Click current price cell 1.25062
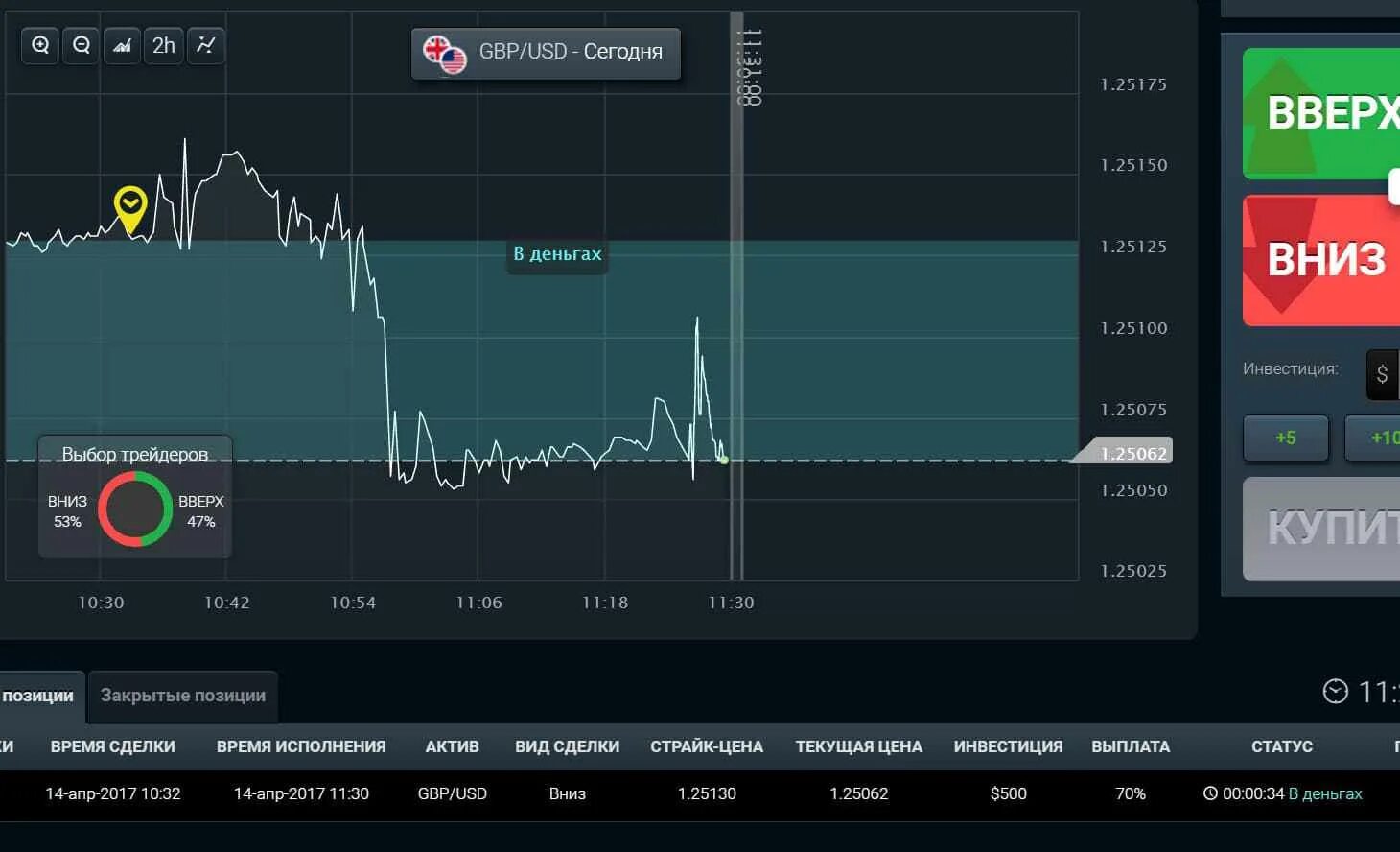Screen dimensions: 1400x852 point(859,793)
